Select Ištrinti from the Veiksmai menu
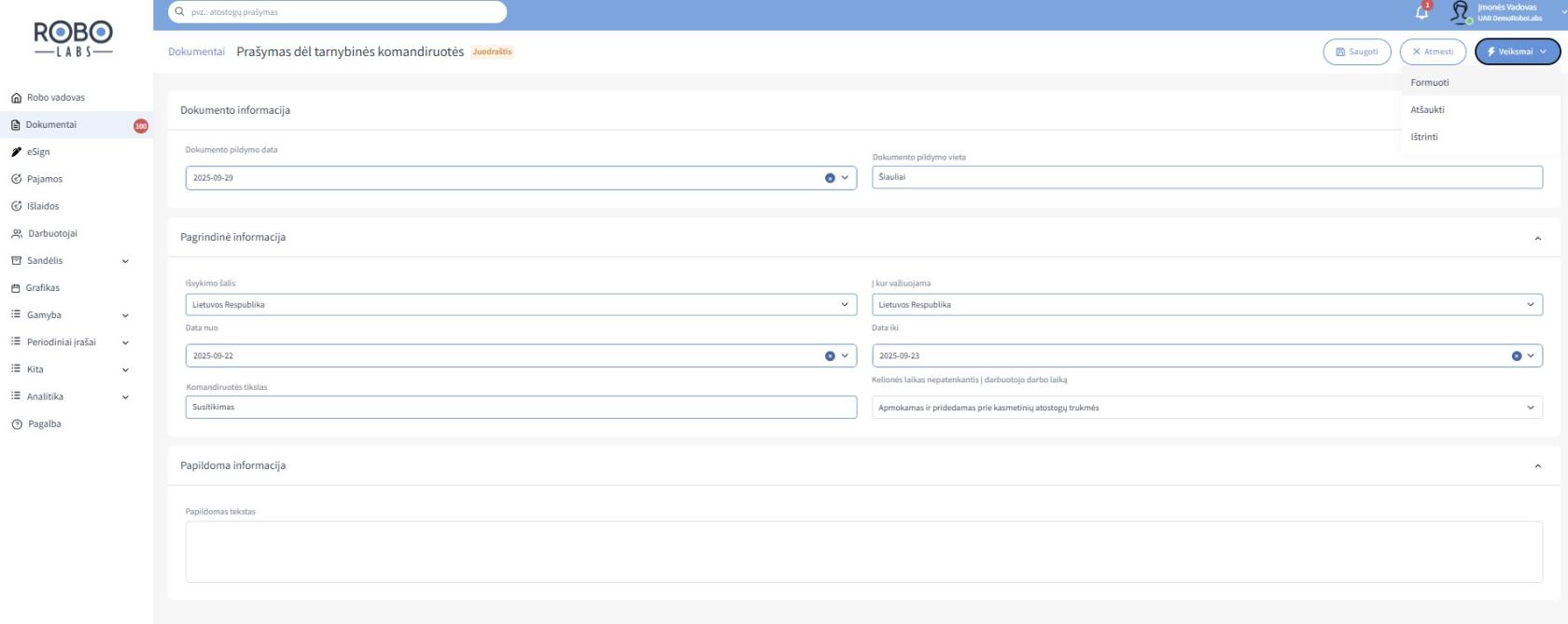This screenshot has height=624, width=1568. pos(1480,137)
